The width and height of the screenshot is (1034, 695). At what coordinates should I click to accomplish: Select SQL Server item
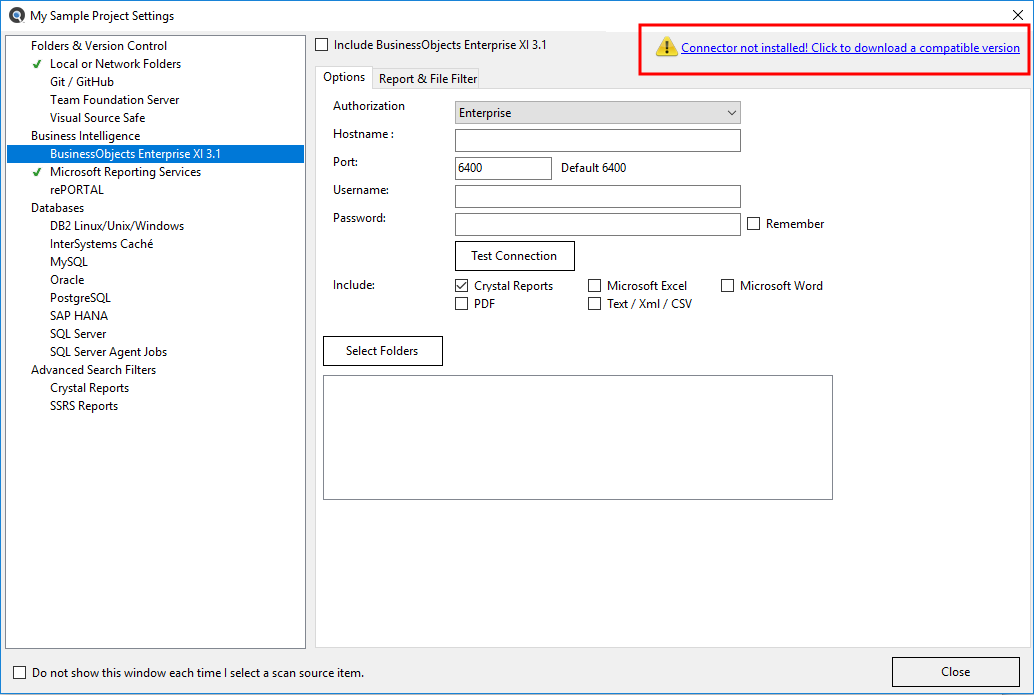[x=78, y=334]
